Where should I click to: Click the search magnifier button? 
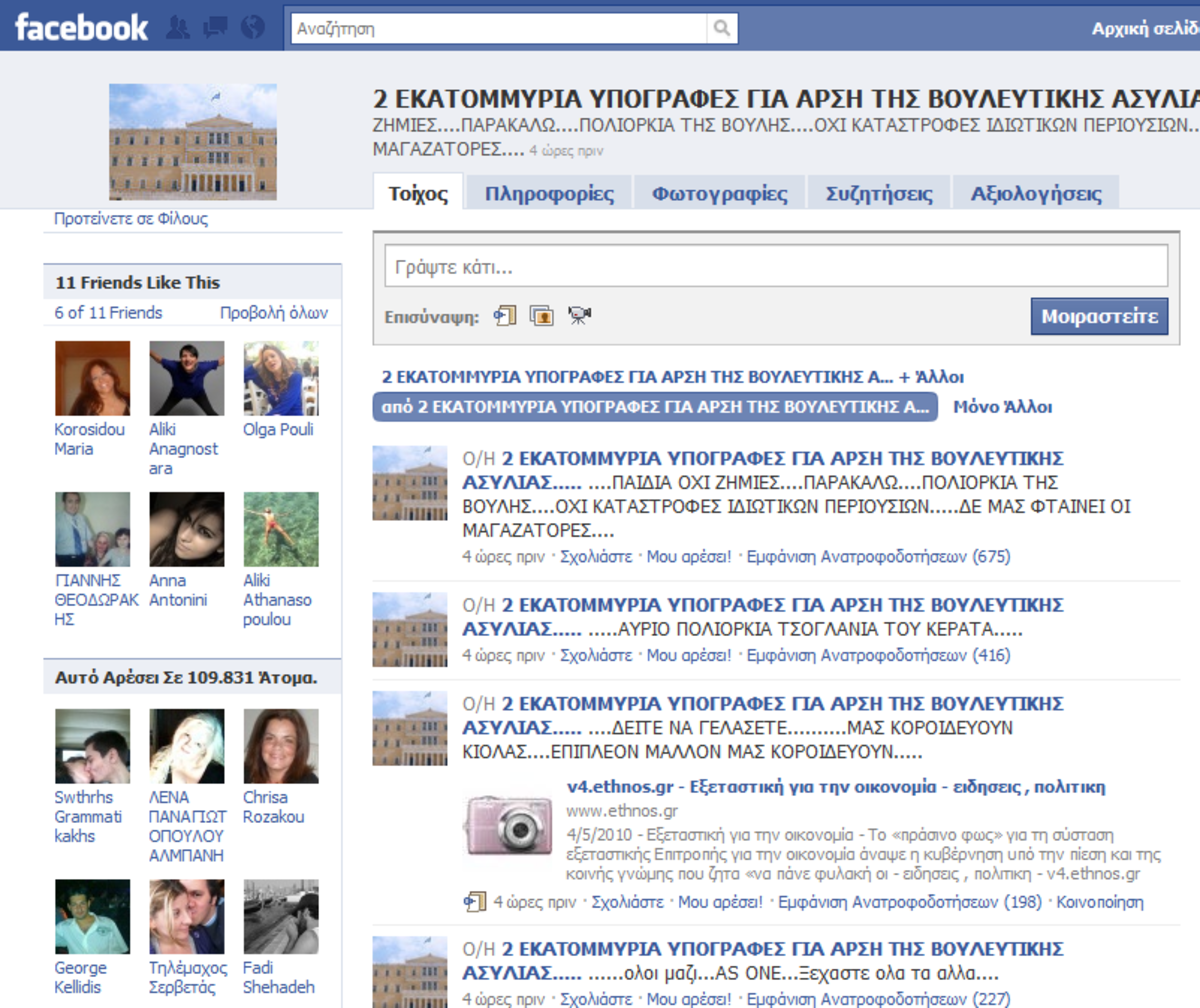[722, 28]
